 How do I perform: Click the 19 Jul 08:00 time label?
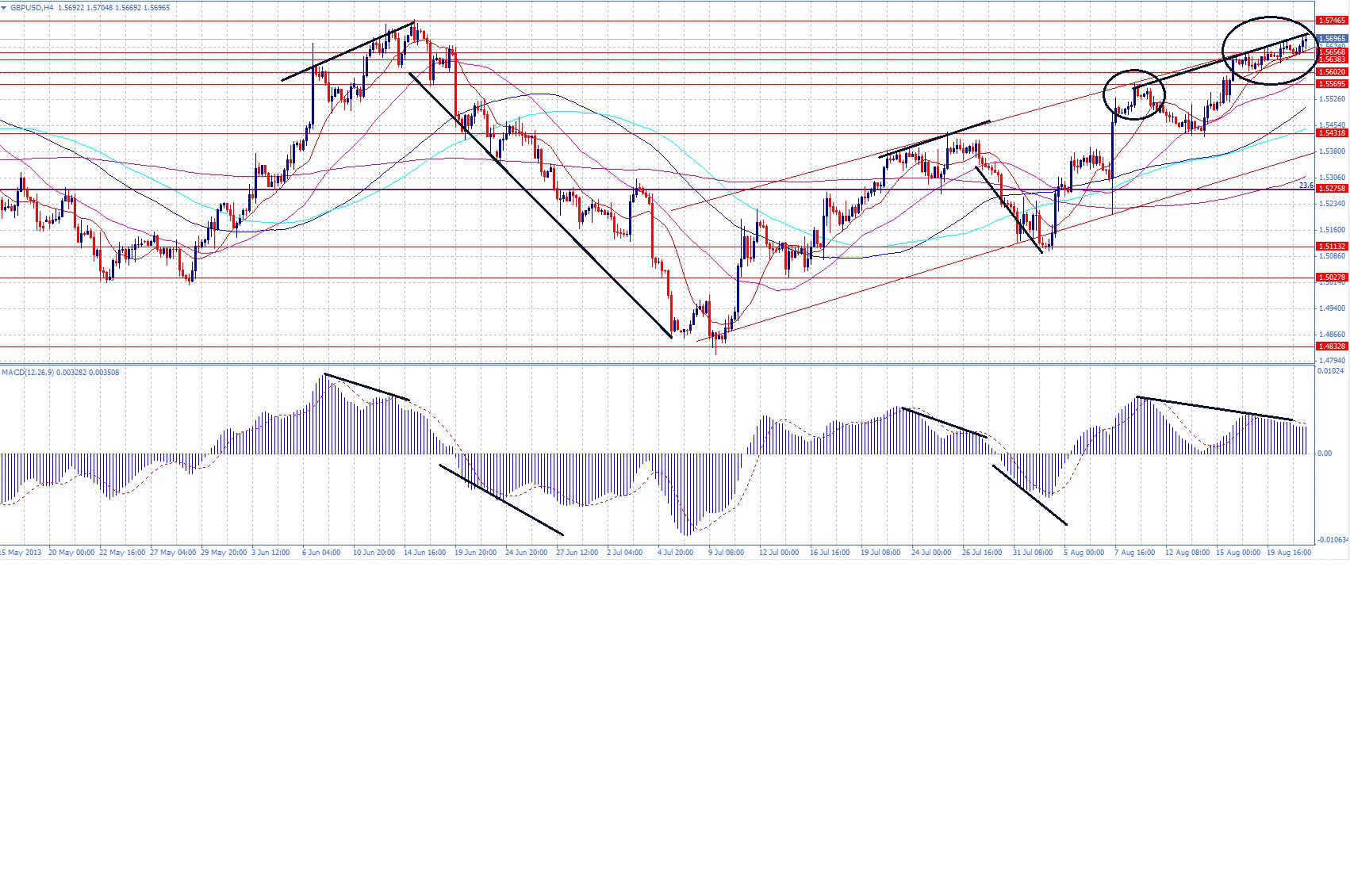click(x=880, y=553)
